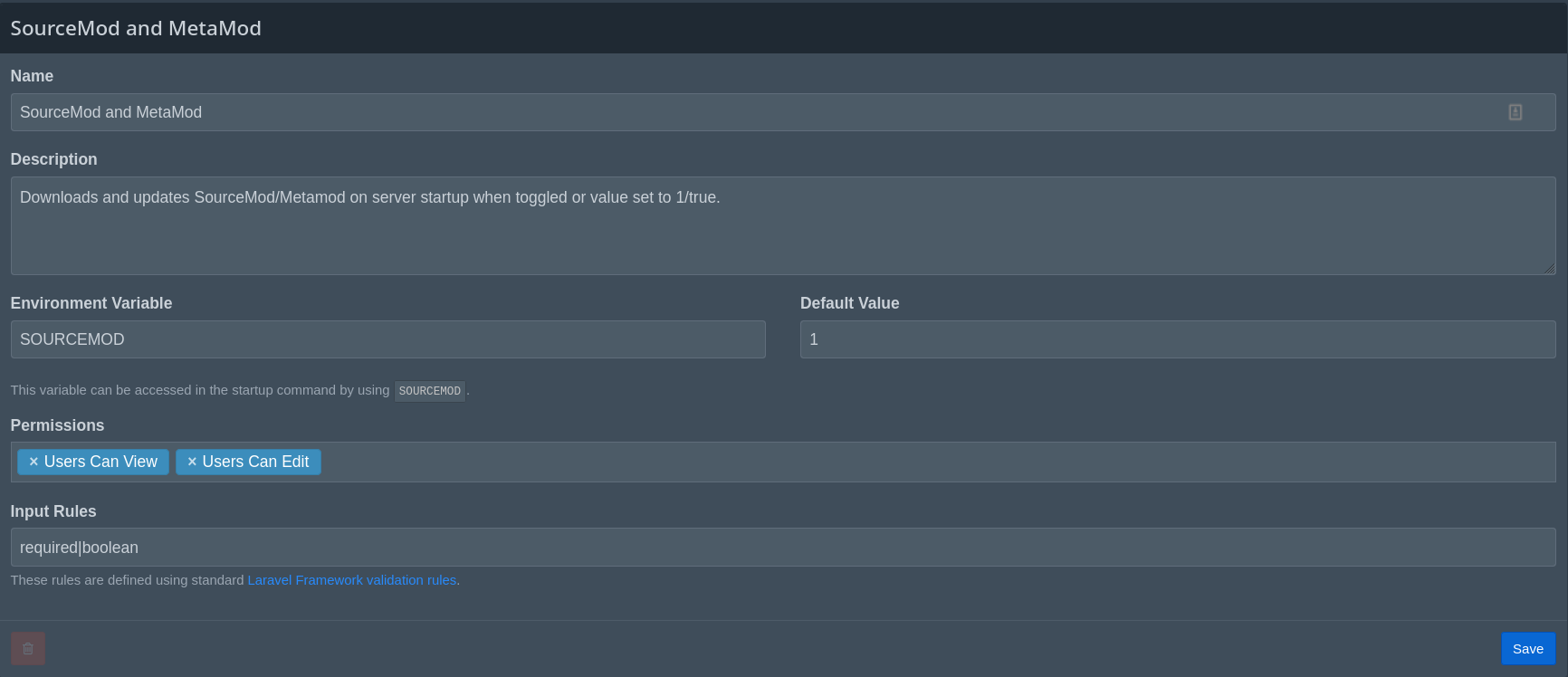The width and height of the screenshot is (1568, 677).
Task: Click the Permissions label
Action: (57, 425)
